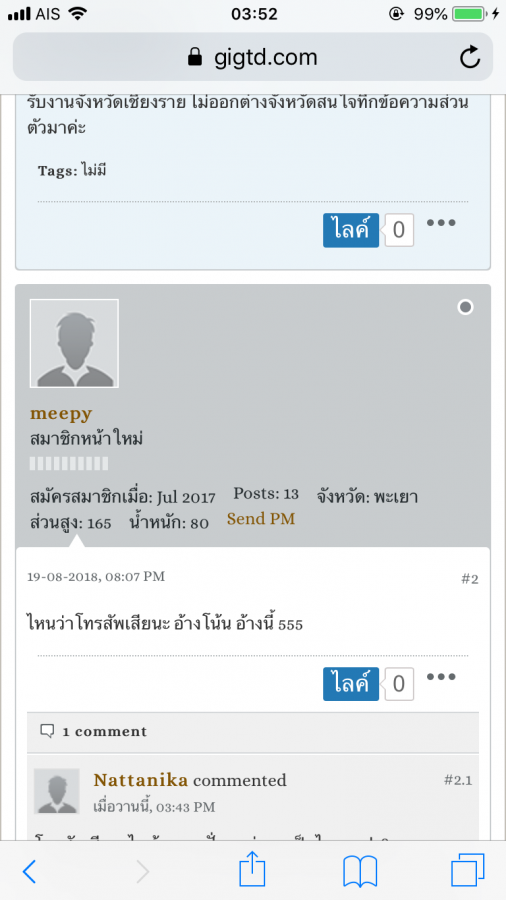The height and width of the screenshot is (900, 506).
Task: Open the Safari share sheet icon
Action: point(252,870)
